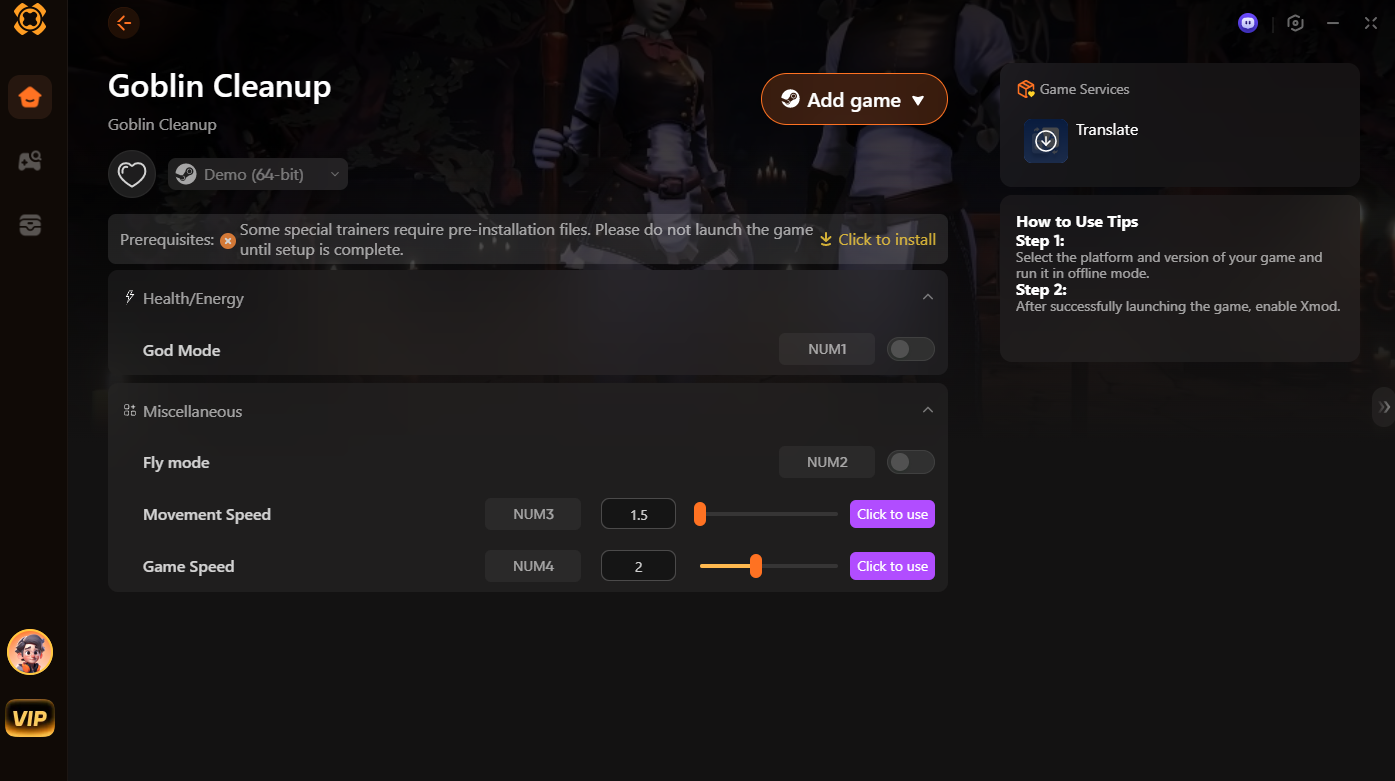Add Goblin Cleanup to favorites heart
Image resolution: width=1395 pixels, height=781 pixels.
point(132,175)
